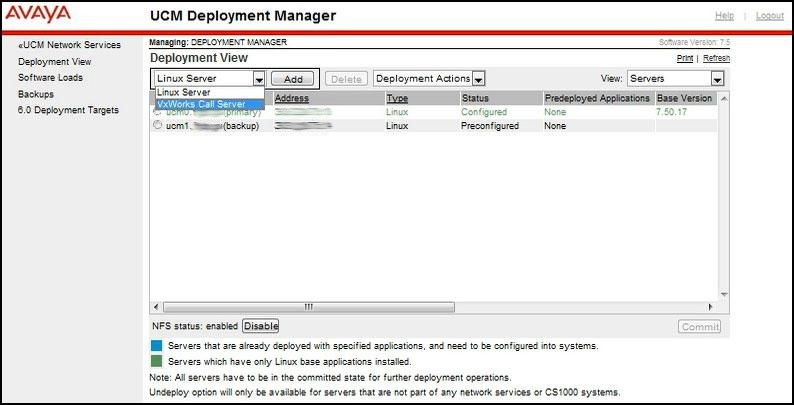Choose Linux Server option in list
The image size is (794, 405).
[x=210, y=93]
